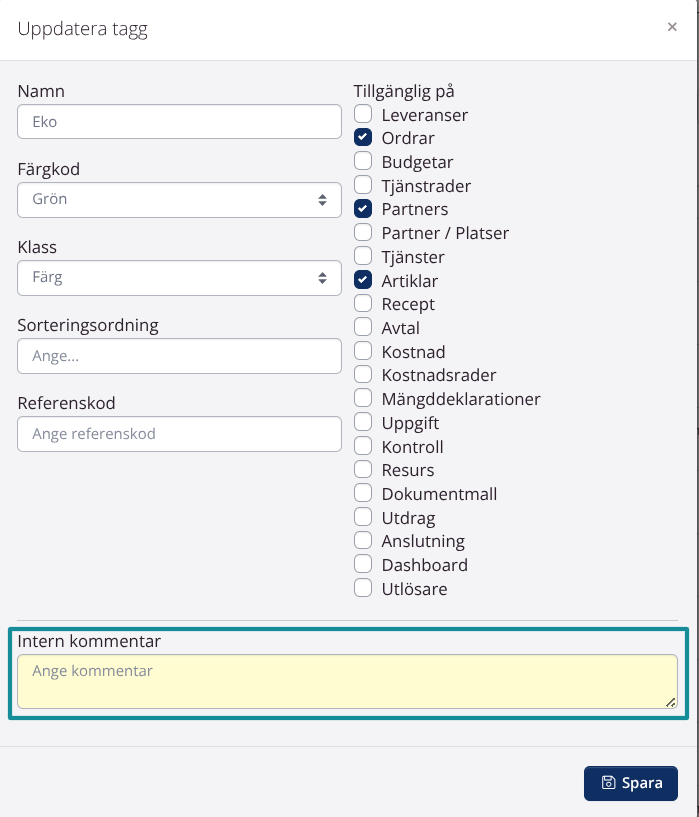Enable the Utlösare checkbox
The image size is (699, 817).
[363, 588]
